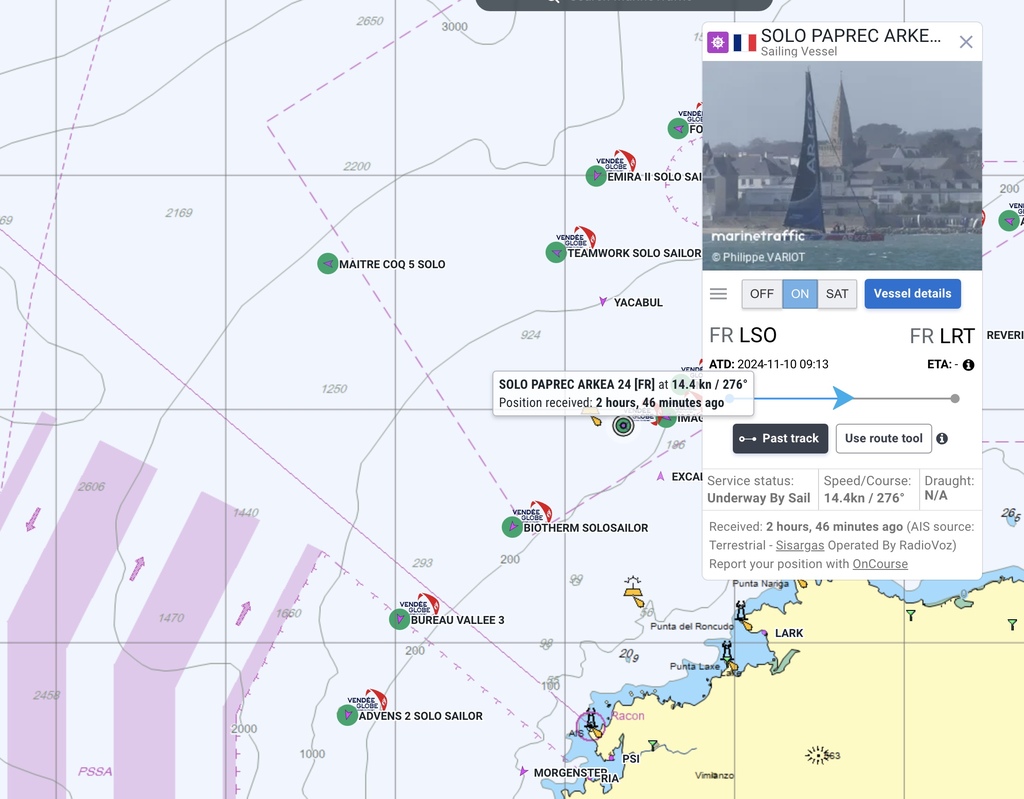Click the selected SOLO PAPREC ARKEA target marker

(624, 426)
